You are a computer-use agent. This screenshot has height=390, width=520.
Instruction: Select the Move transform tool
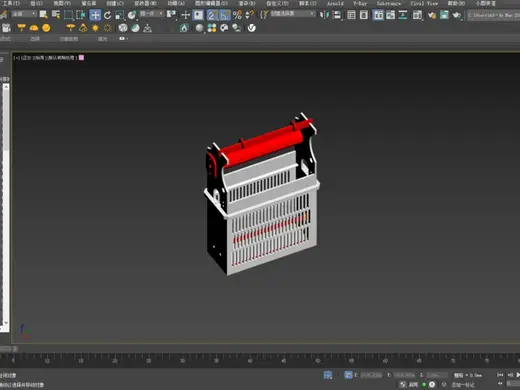click(x=95, y=15)
